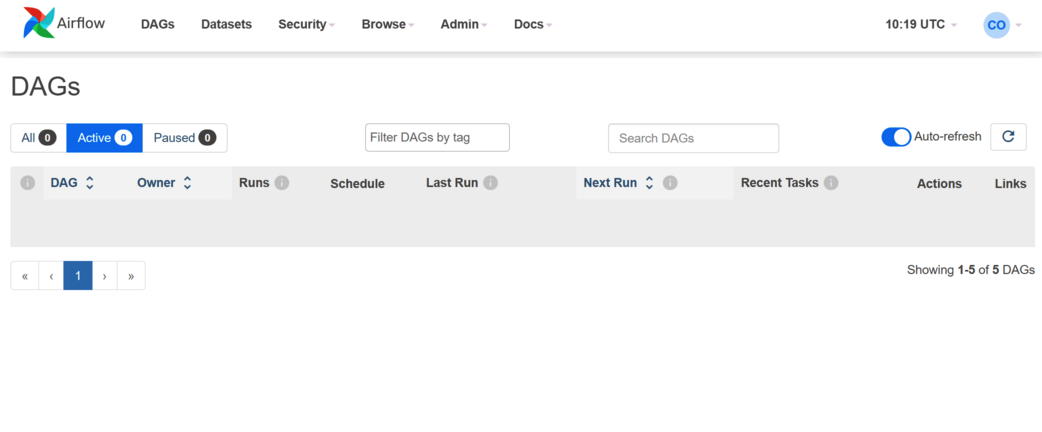1042x432 pixels.
Task: Click the Airflow pinwheel logo
Action: point(39,23)
